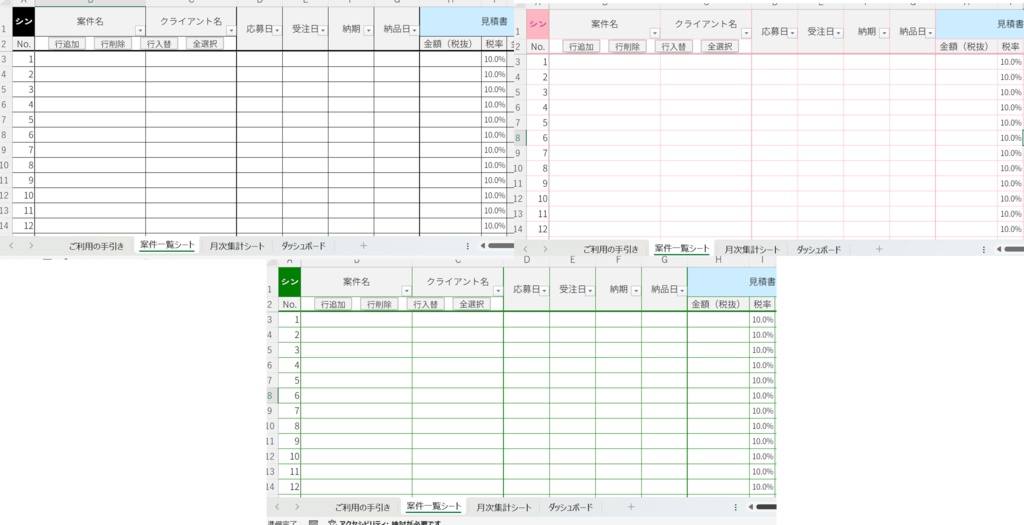Open クライアント名 filter dropdown in pink-themed sheet
The image size is (1024, 525).
click(x=746, y=33)
